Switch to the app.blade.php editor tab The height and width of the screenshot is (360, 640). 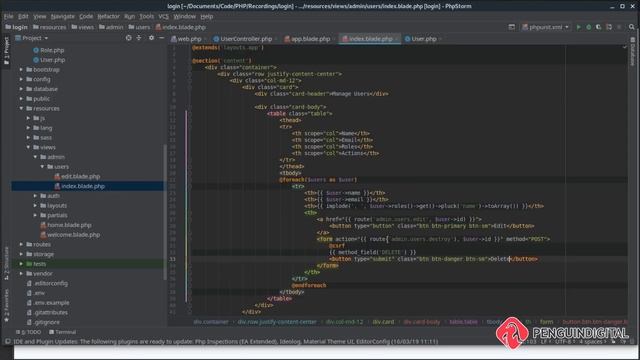point(310,39)
